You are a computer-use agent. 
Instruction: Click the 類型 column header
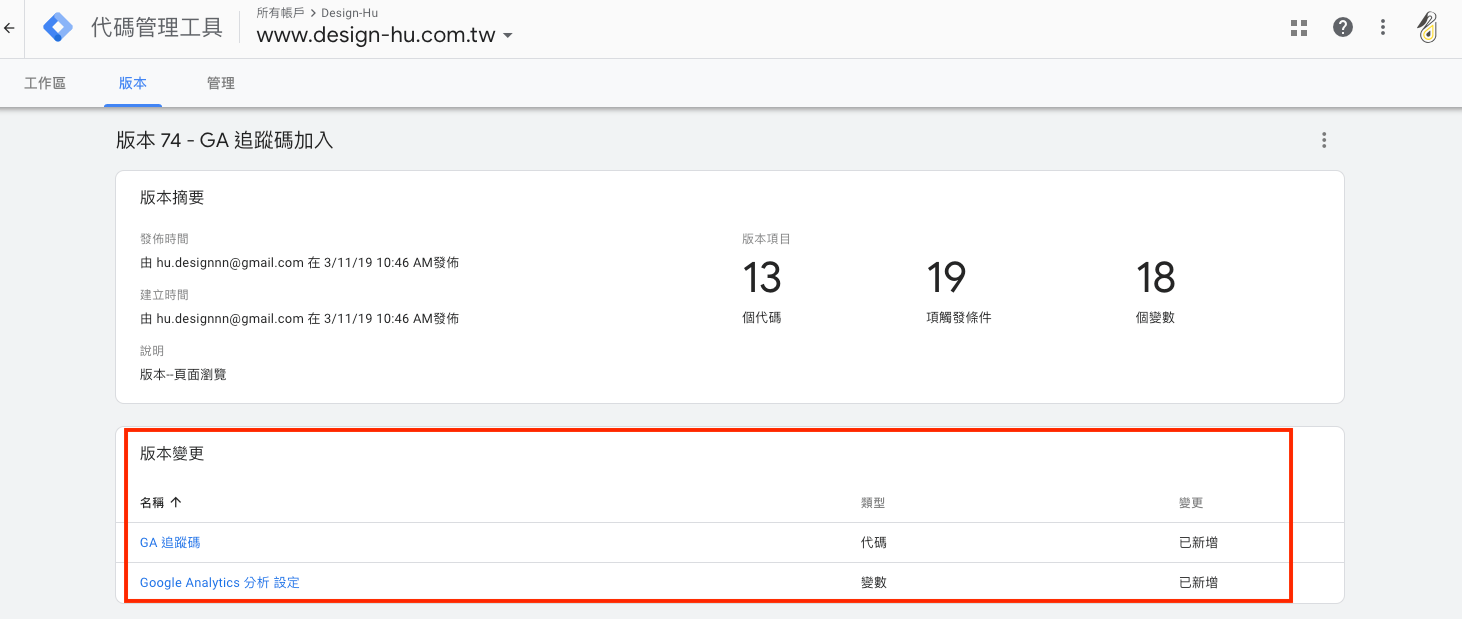point(873,502)
